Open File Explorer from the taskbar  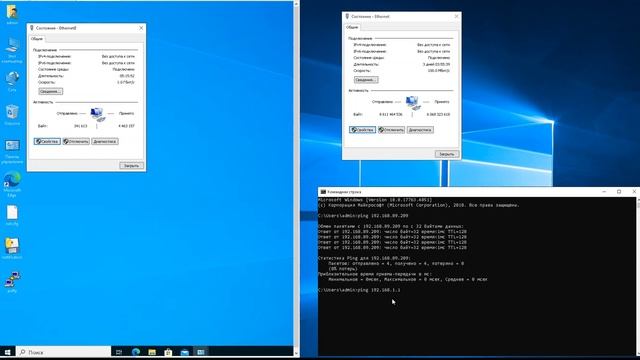coord(152,352)
